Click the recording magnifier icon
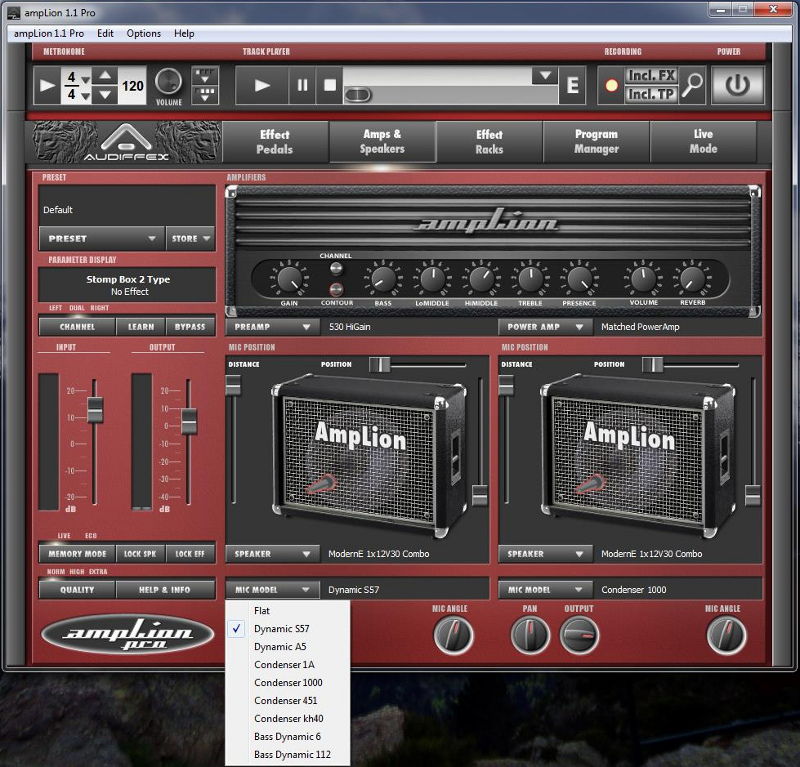The image size is (800, 767). point(692,85)
